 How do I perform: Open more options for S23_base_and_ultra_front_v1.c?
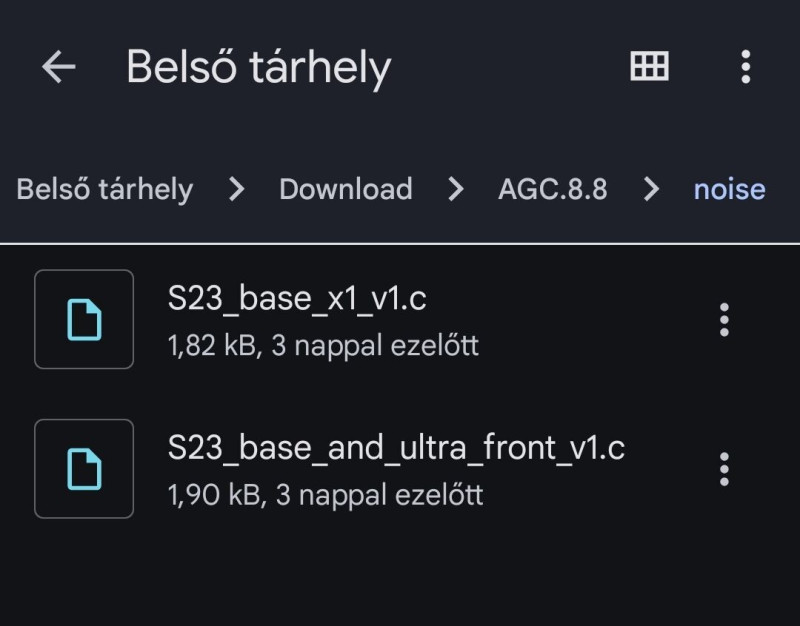tap(724, 469)
